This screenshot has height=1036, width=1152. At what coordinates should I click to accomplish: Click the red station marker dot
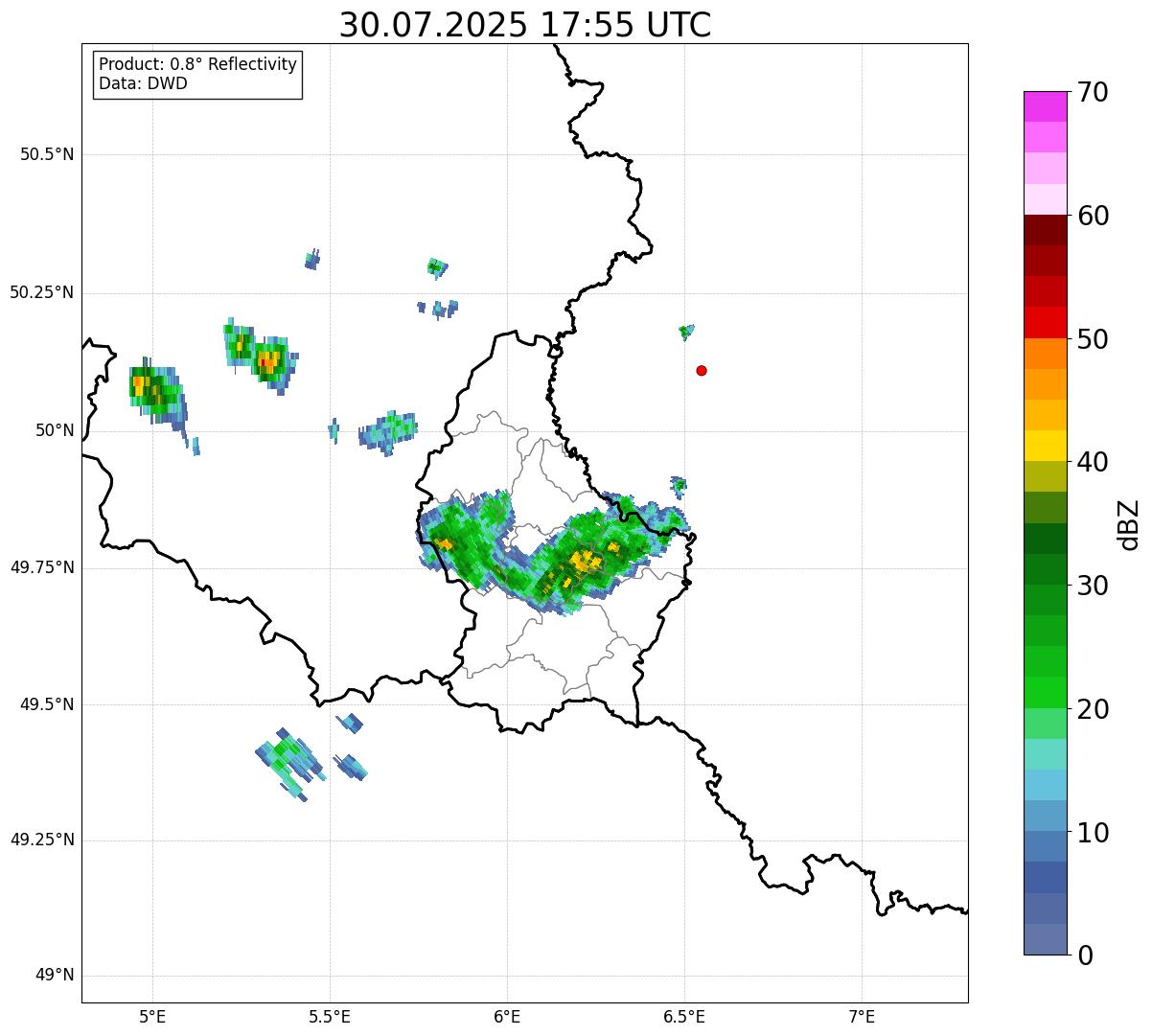(702, 370)
